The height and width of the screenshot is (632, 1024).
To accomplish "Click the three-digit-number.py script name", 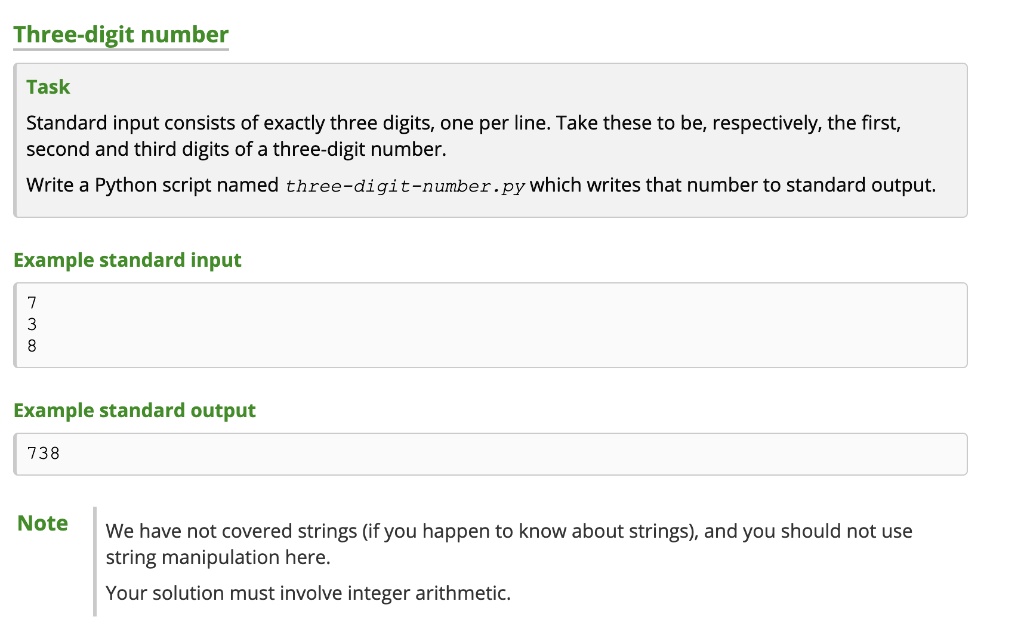I will point(405,186).
